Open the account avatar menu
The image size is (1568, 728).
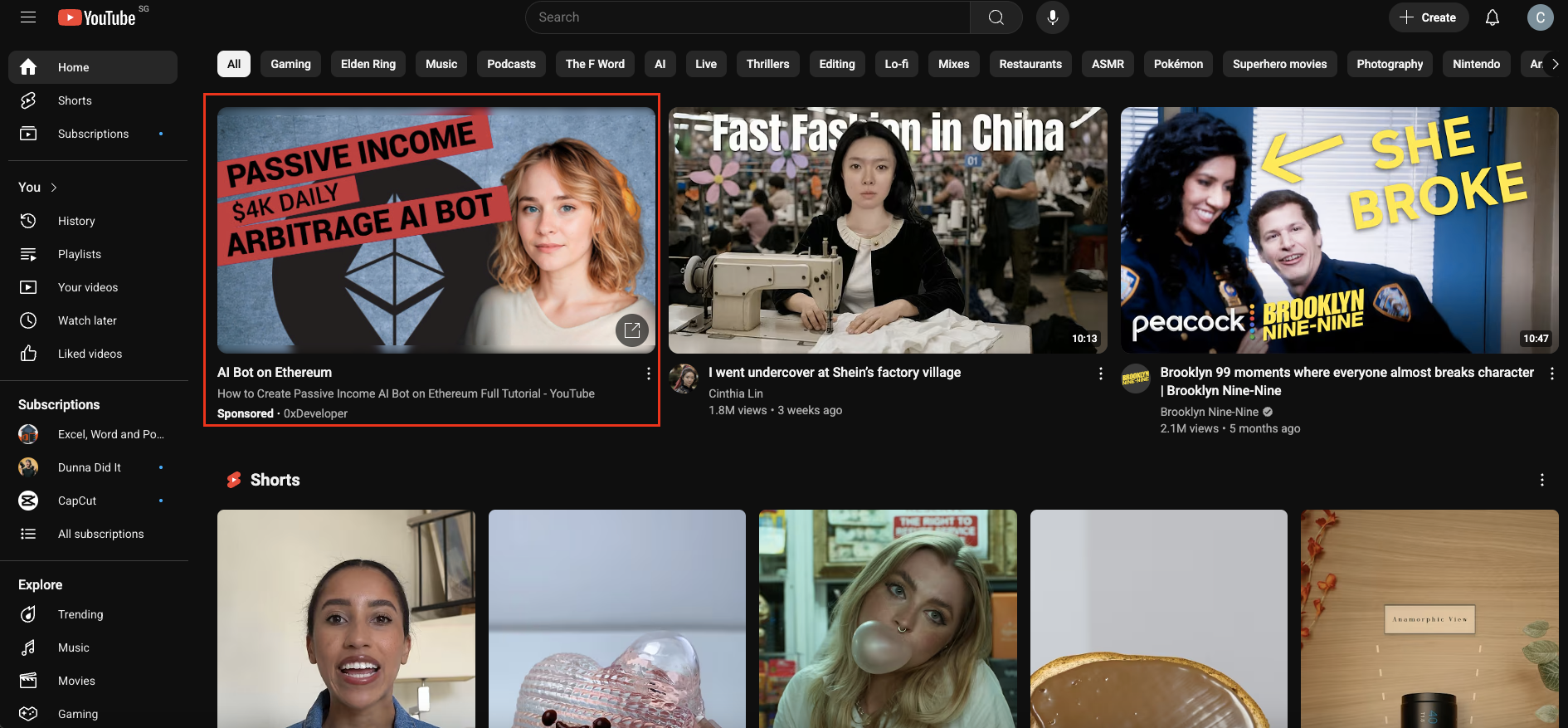[1541, 17]
